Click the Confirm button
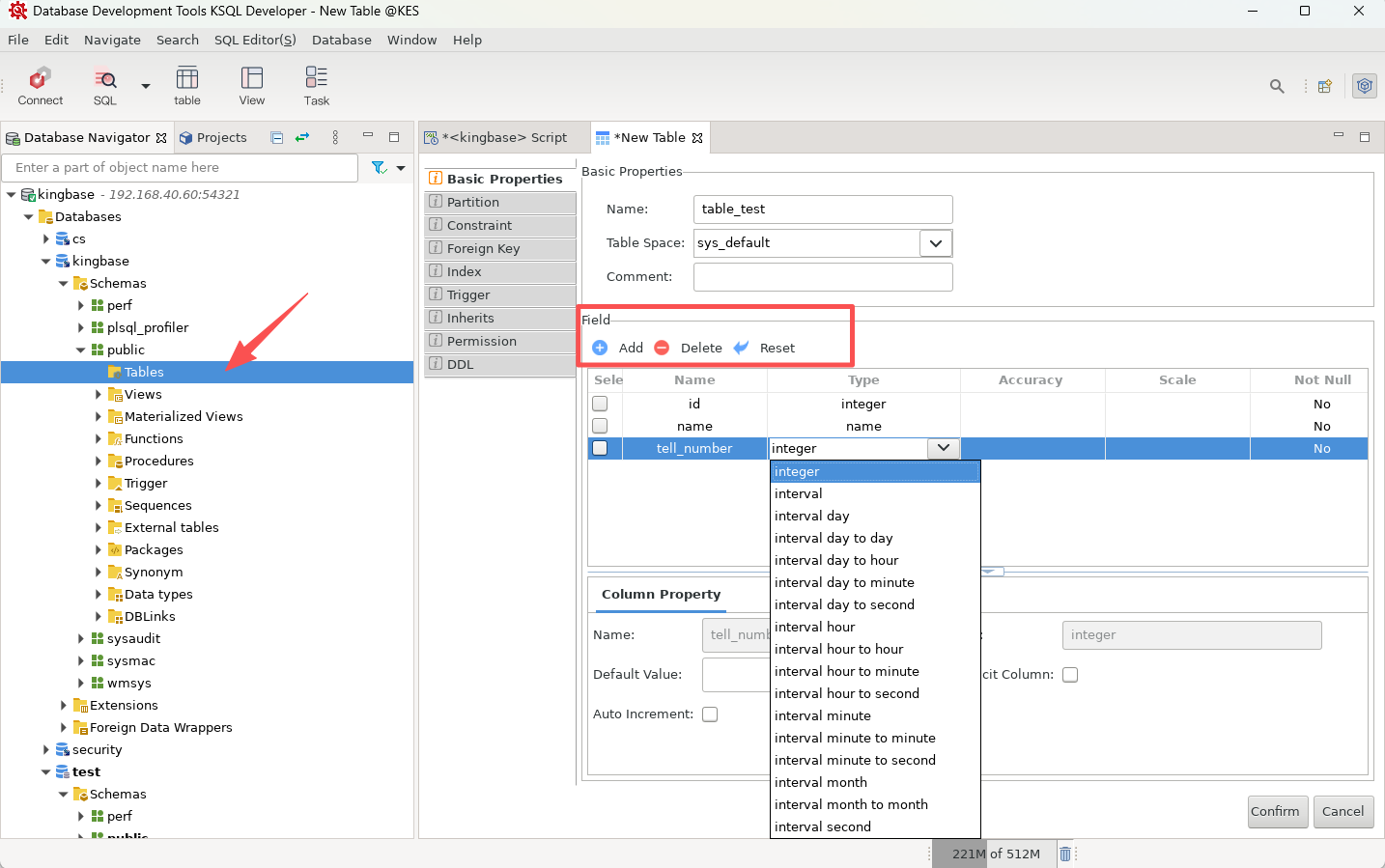This screenshot has height=868, width=1385. pos(1275,811)
